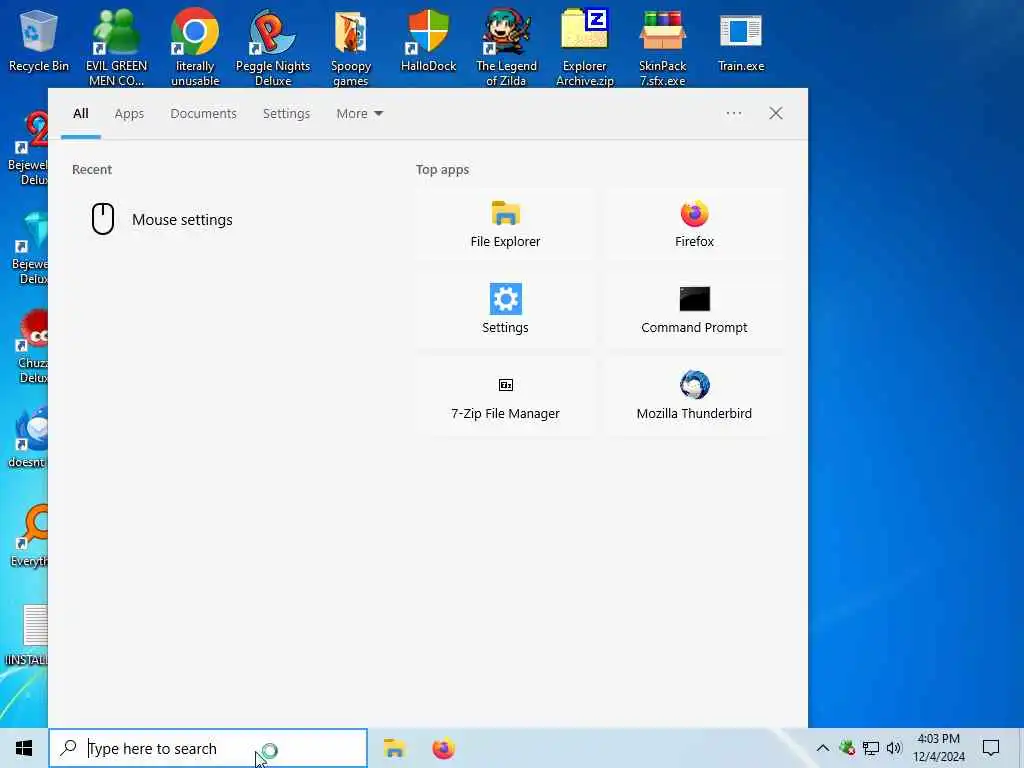Open the network icon in system tray

pos(871,748)
